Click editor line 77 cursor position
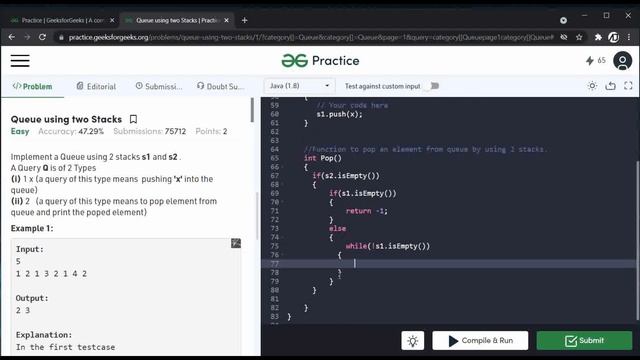 pos(355,264)
